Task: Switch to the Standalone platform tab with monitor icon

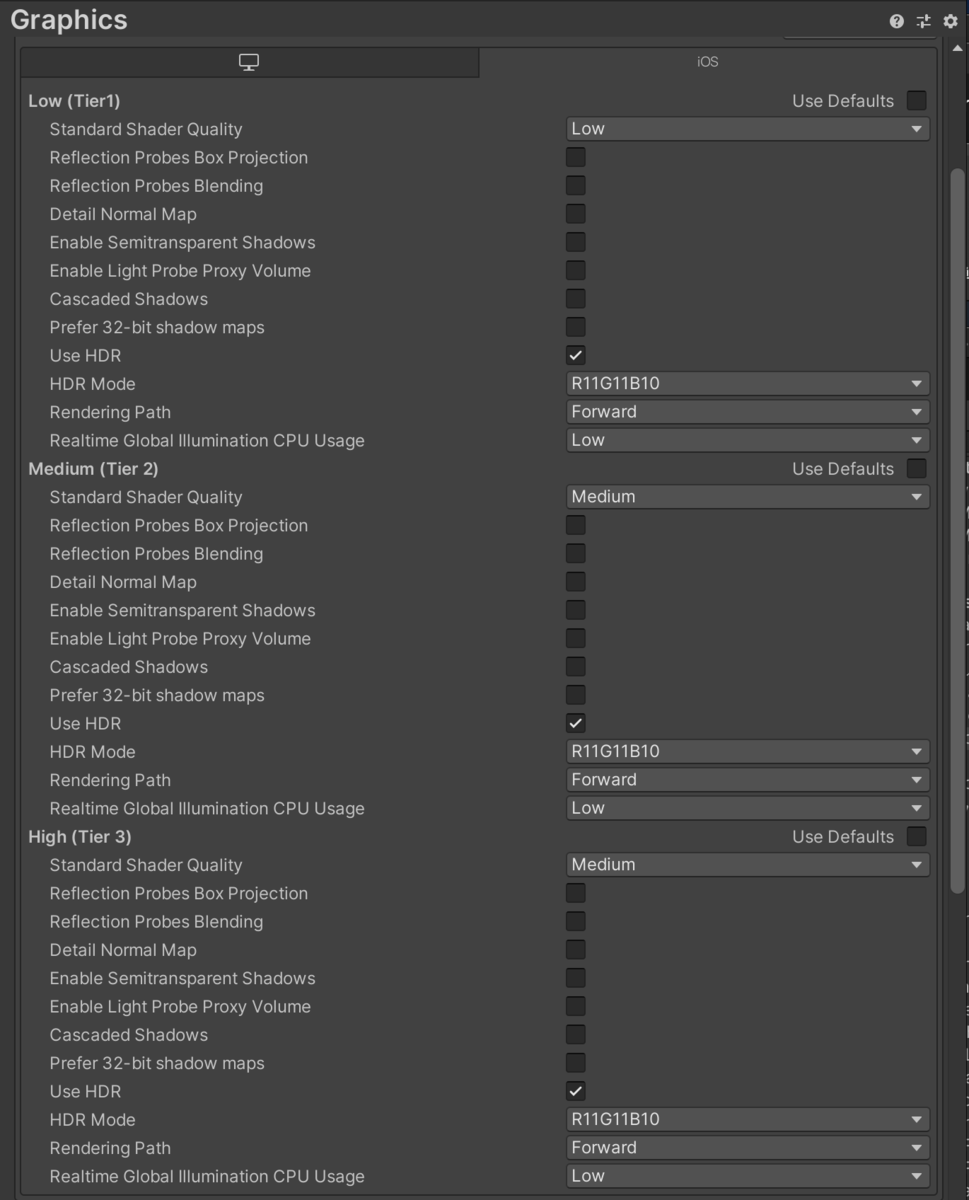Action: pyautogui.click(x=247, y=61)
